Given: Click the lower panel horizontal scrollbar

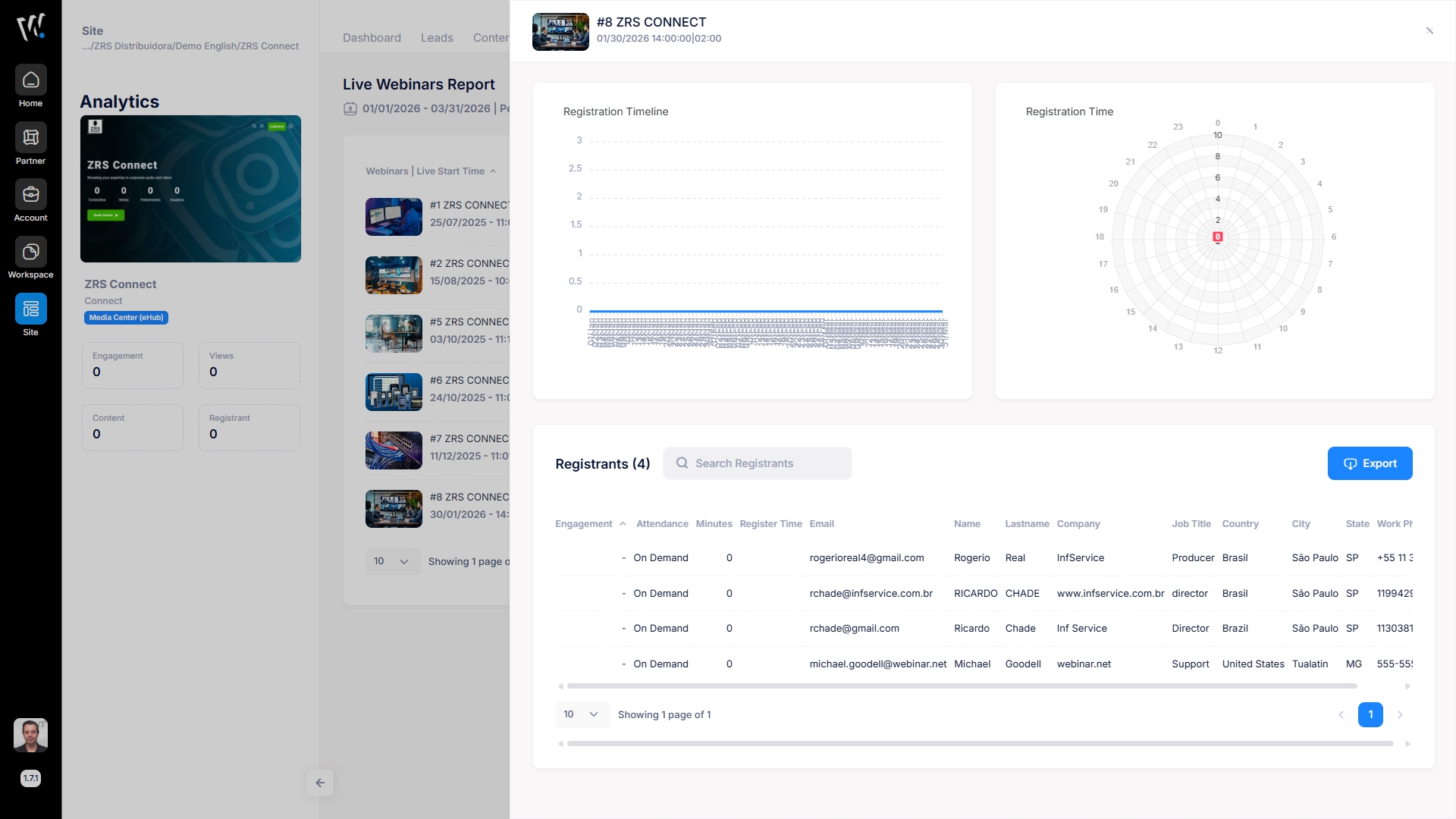Looking at the screenshot, I should pyautogui.click(x=980, y=744).
